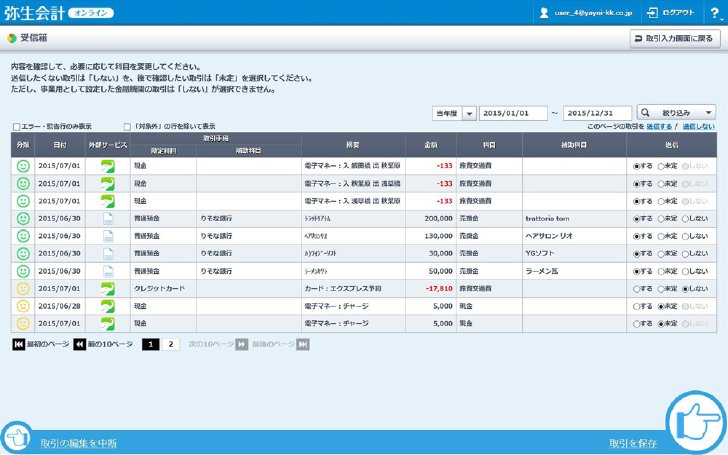This screenshot has width=728, height=455.
Task: Click the 当年度 period field
Action: pyautogui.click(x=447, y=113)
